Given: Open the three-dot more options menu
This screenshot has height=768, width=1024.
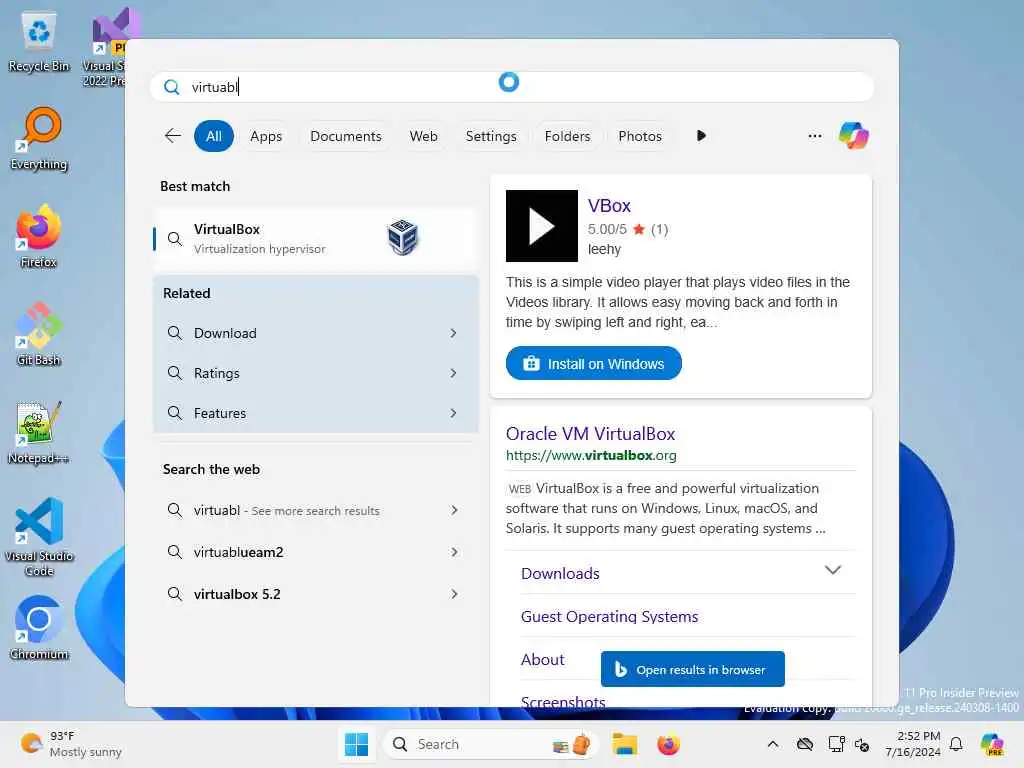Looking at the screenshot, I should pyautogui.click(x=814, y=136).
